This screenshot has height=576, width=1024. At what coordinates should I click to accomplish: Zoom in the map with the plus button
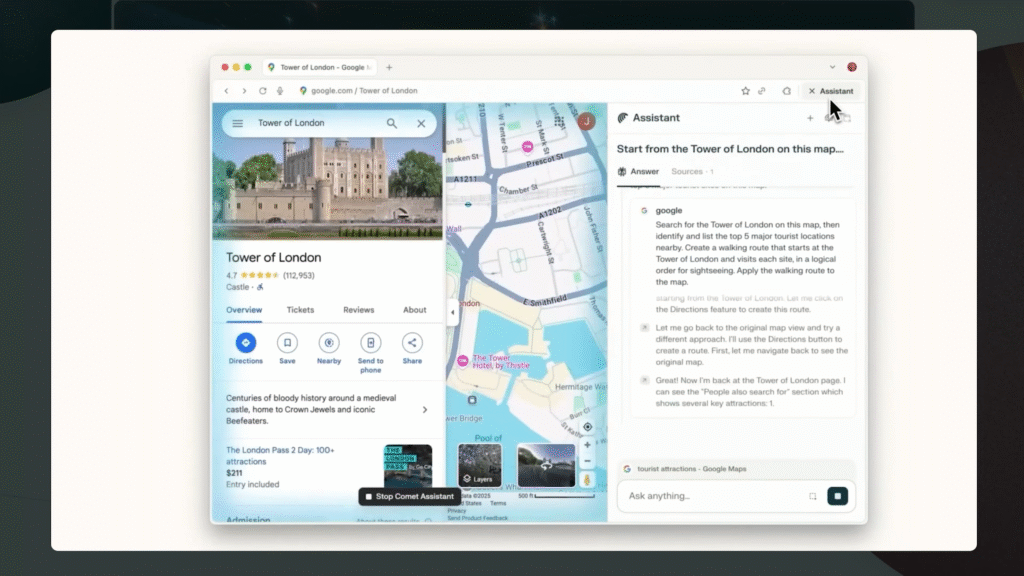(x=587, y=445)
